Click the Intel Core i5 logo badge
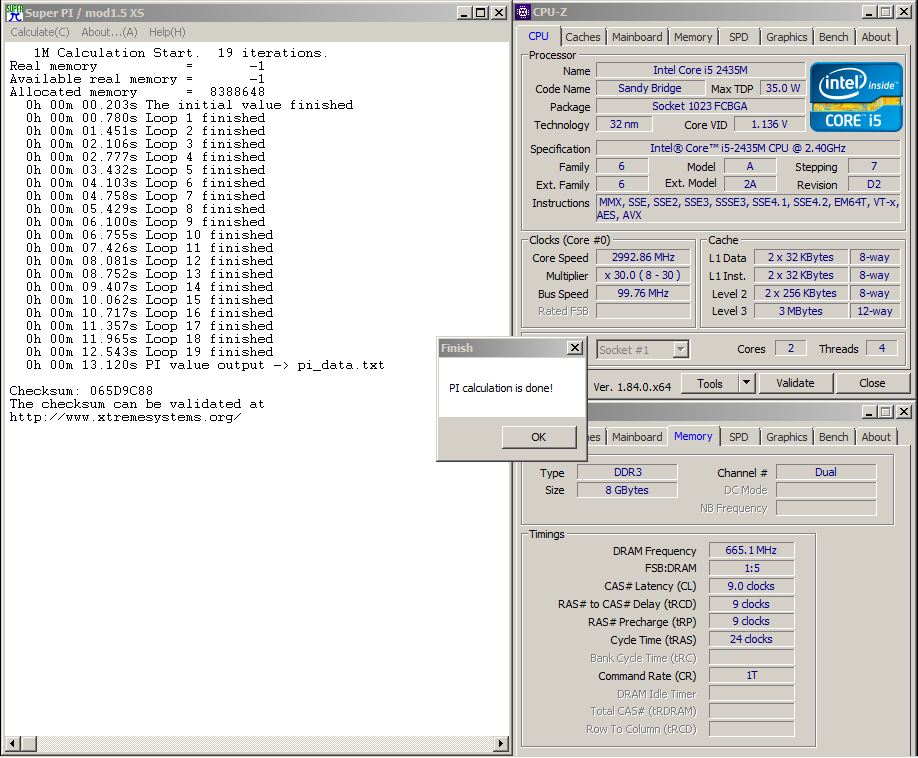This screenshot has height=758, width=918. click(x=856, y=97)
